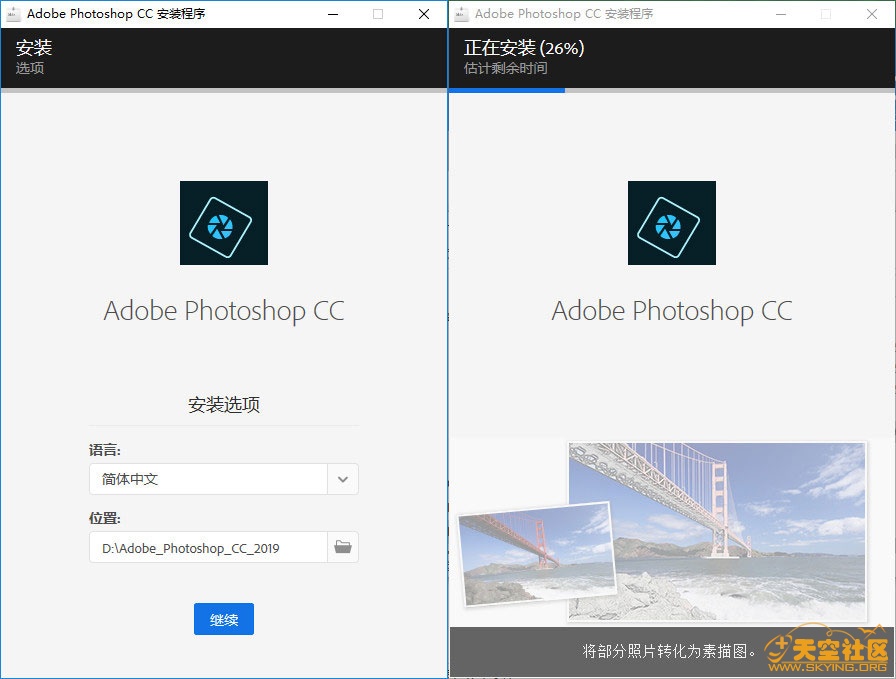Select the small tilted bridge photo

tap(535, 553)
